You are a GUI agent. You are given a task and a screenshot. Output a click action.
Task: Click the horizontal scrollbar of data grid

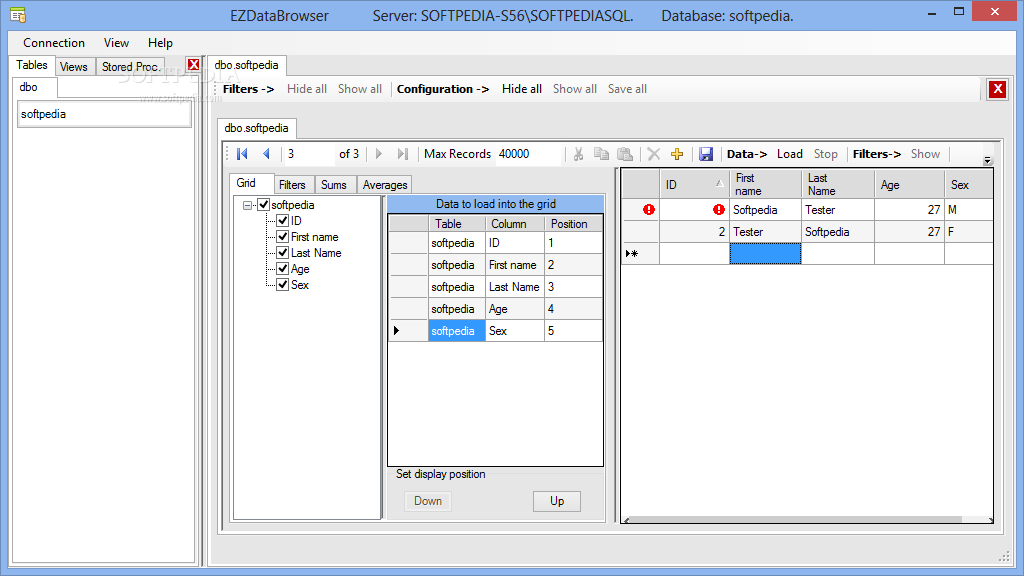[x=807, y=520]
